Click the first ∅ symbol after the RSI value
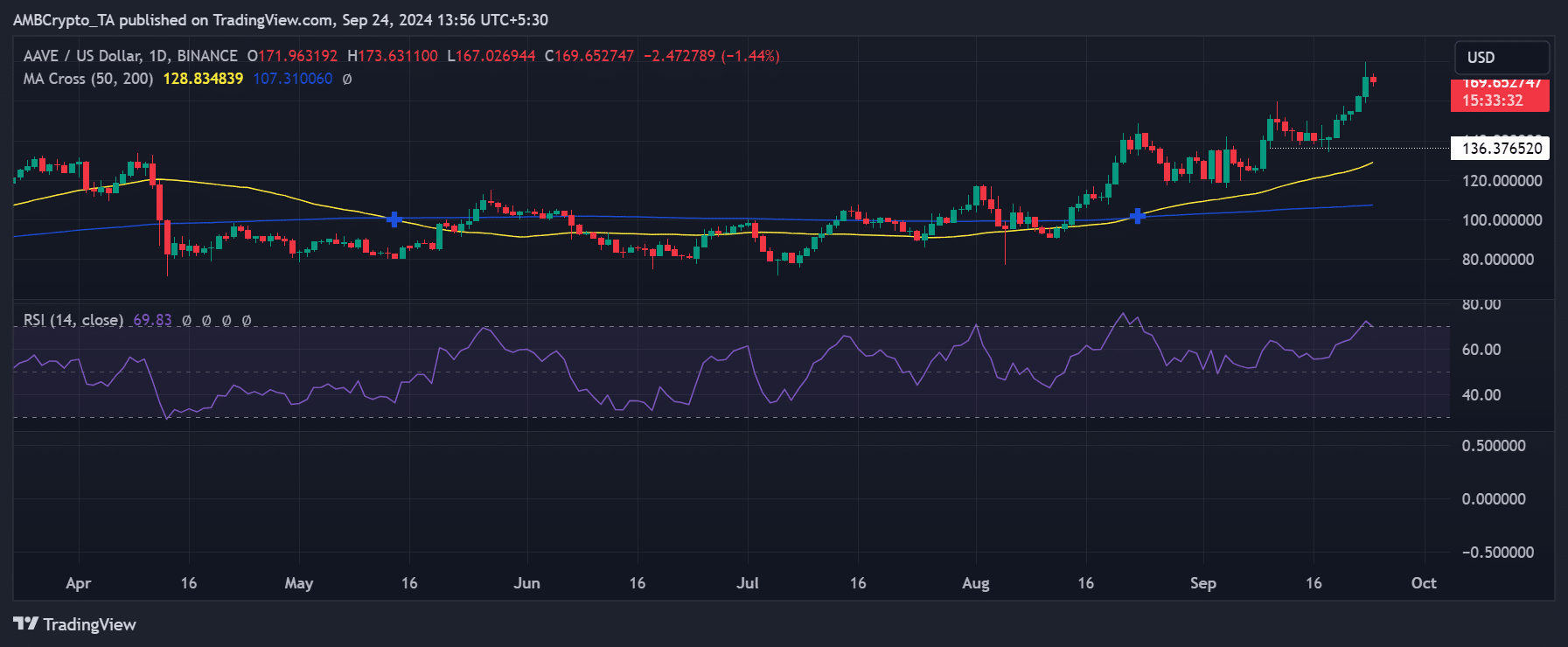The image size is (1568, 647). [186, 321]
